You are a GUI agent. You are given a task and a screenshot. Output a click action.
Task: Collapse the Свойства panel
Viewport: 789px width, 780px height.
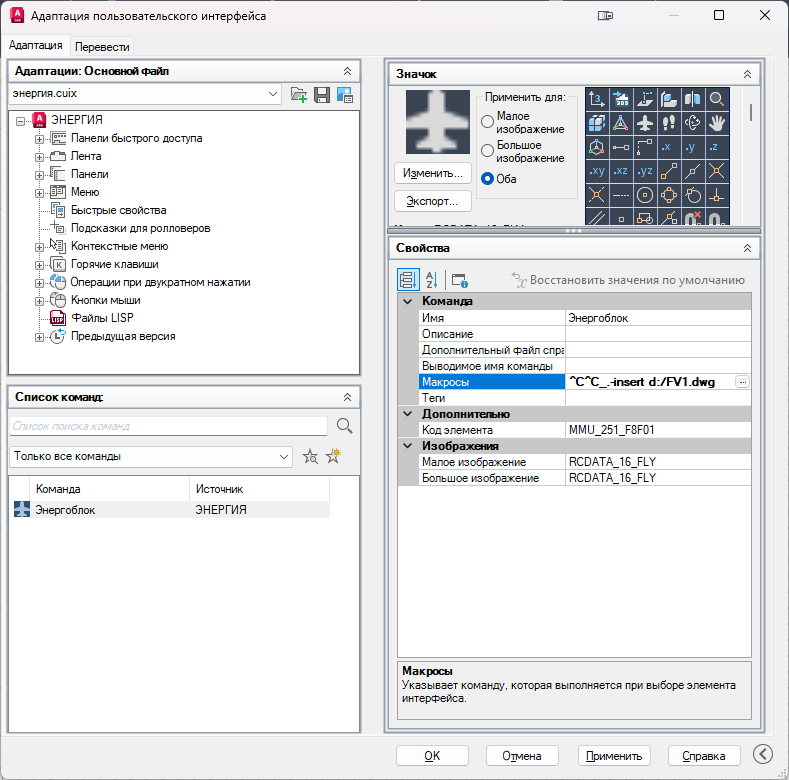click(x=747, y=248)
